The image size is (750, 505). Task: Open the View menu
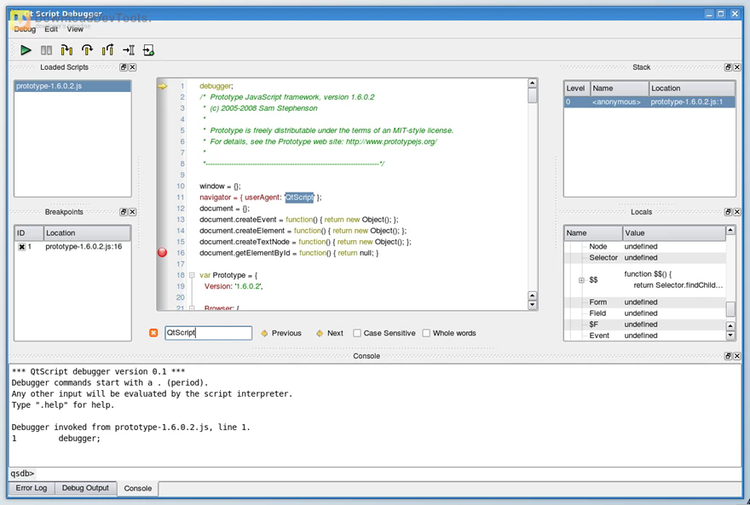click(x=75, y=29)
